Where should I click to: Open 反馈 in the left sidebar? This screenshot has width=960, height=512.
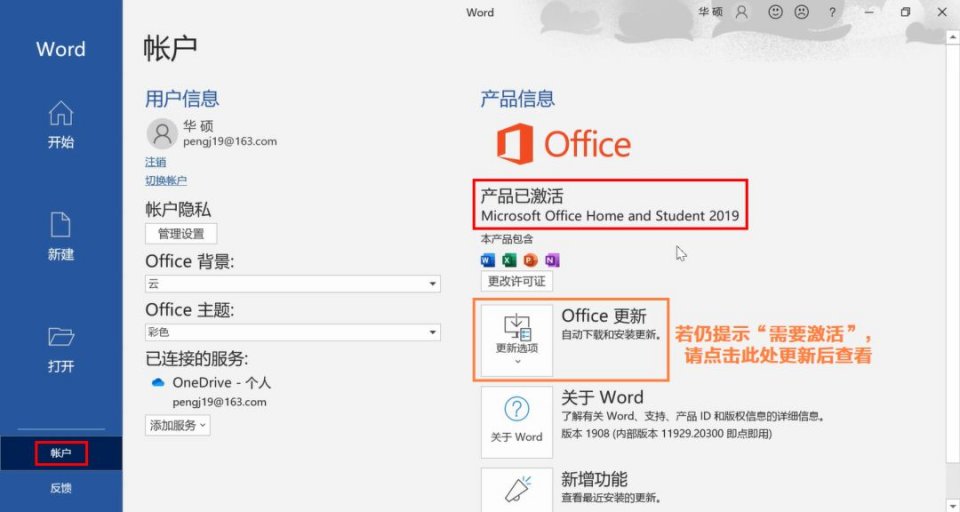click(61, 488)
